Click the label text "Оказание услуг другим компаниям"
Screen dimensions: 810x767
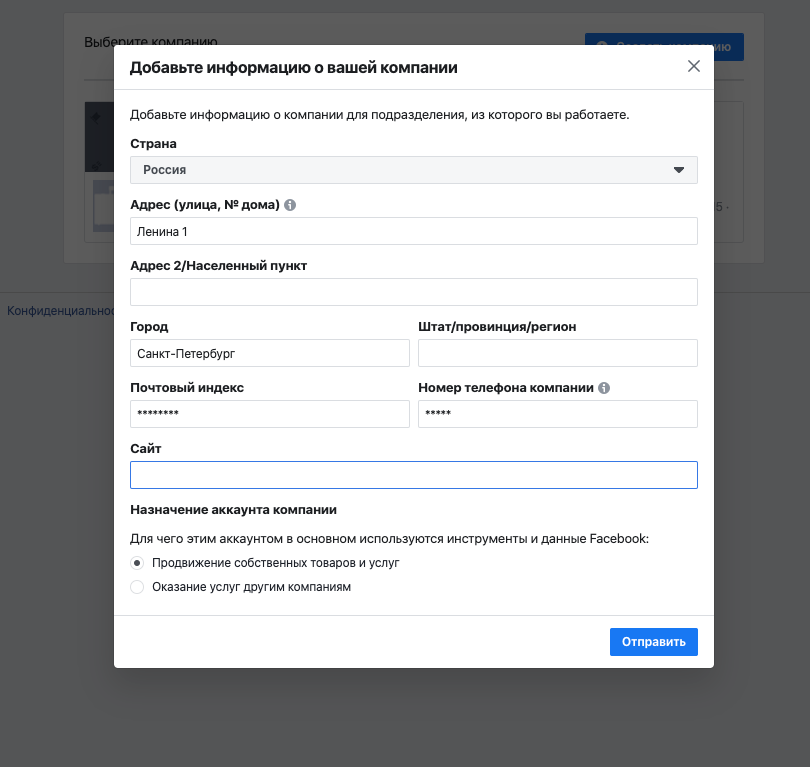pyautogui.click(x=251, y=587)
